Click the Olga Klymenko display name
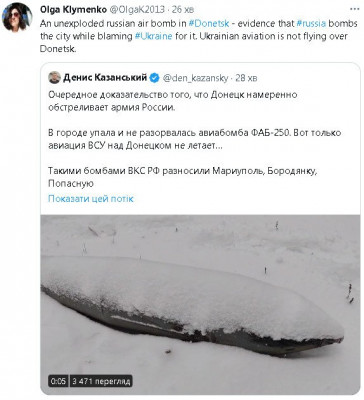The width and height of the screenshot is (364, 400). coord(73,10)
